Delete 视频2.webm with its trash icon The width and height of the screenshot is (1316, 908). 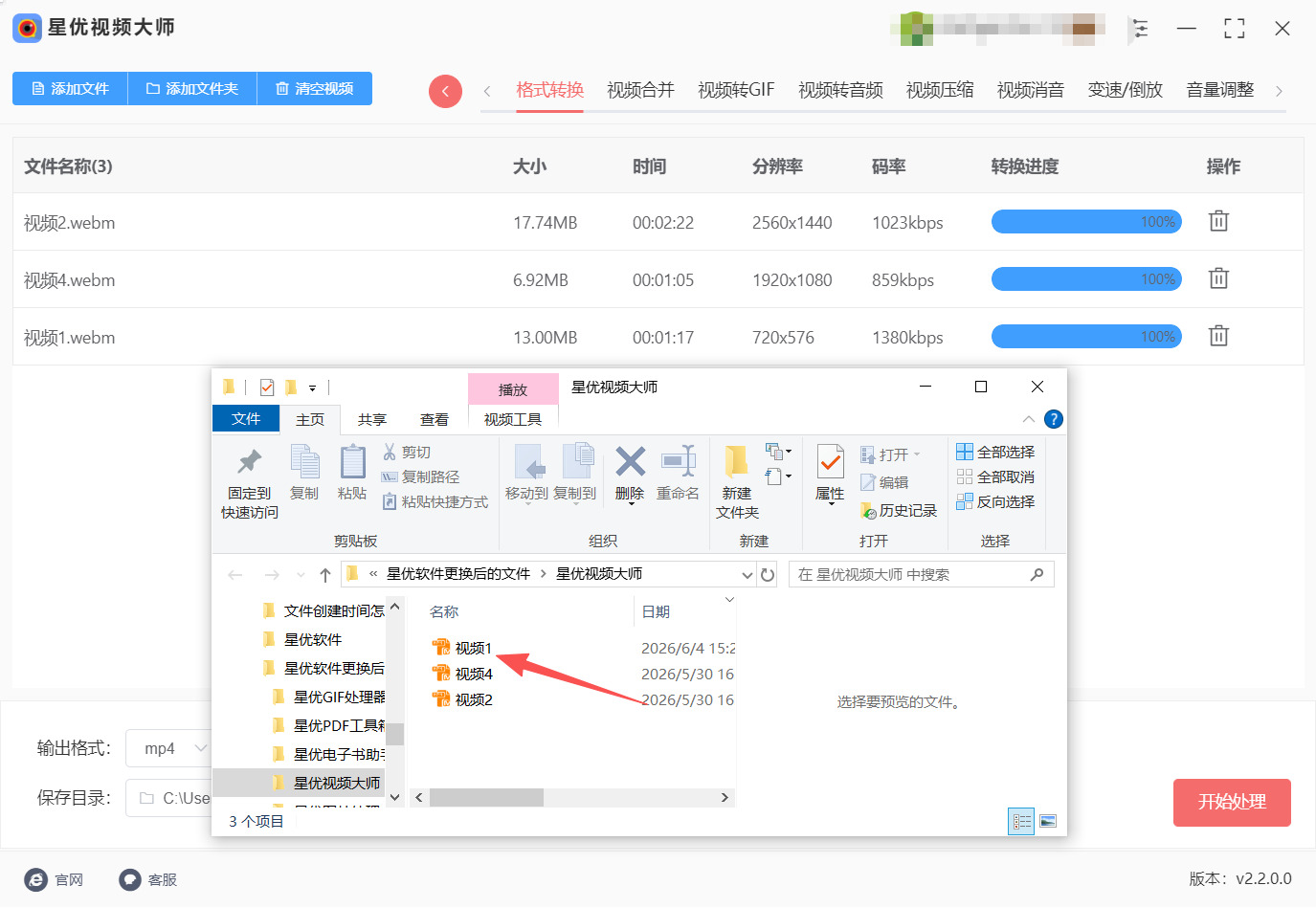(x=1218, y=221)
